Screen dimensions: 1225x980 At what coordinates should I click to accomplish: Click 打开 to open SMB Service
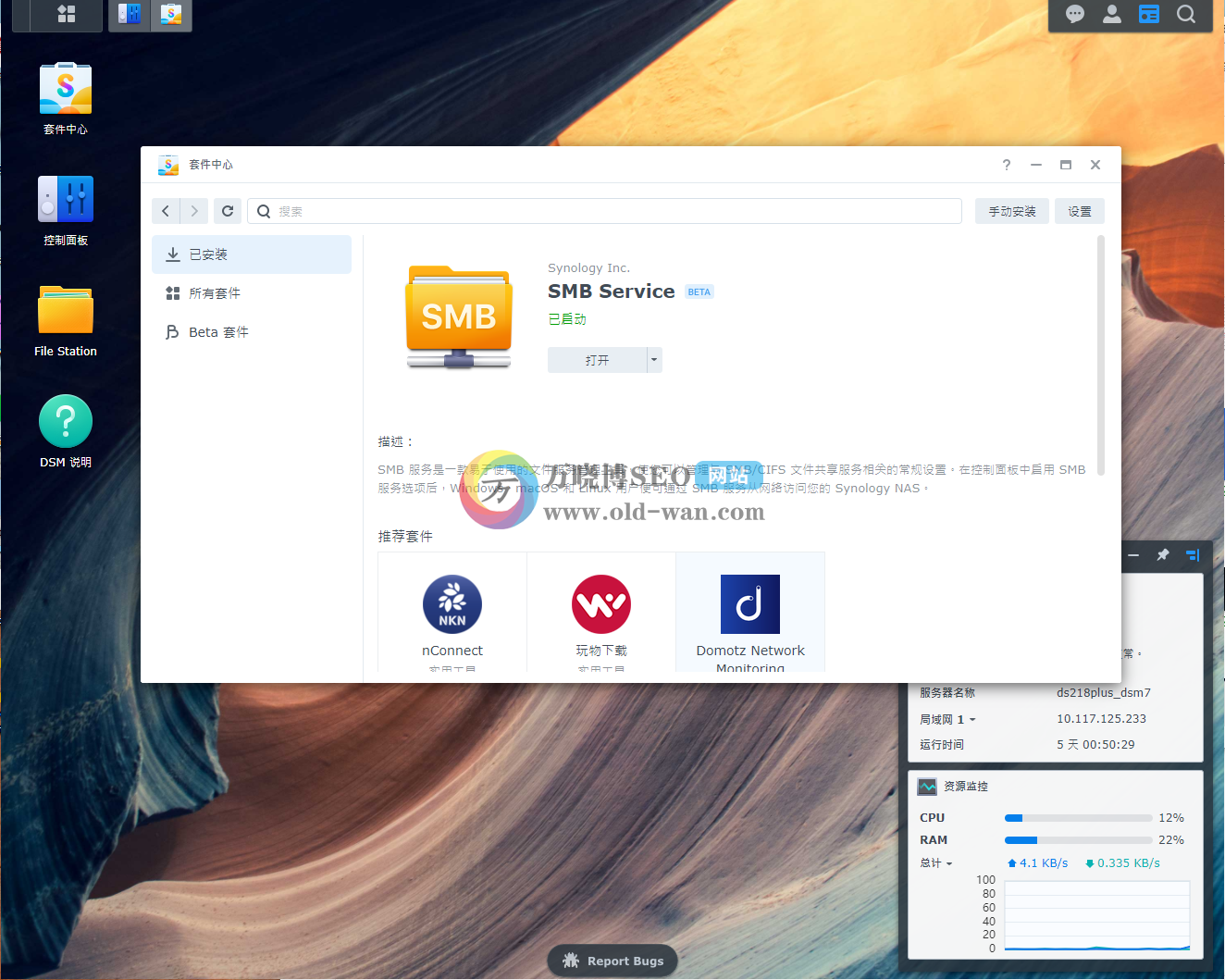pyautogui.click(x=597, y=360)
